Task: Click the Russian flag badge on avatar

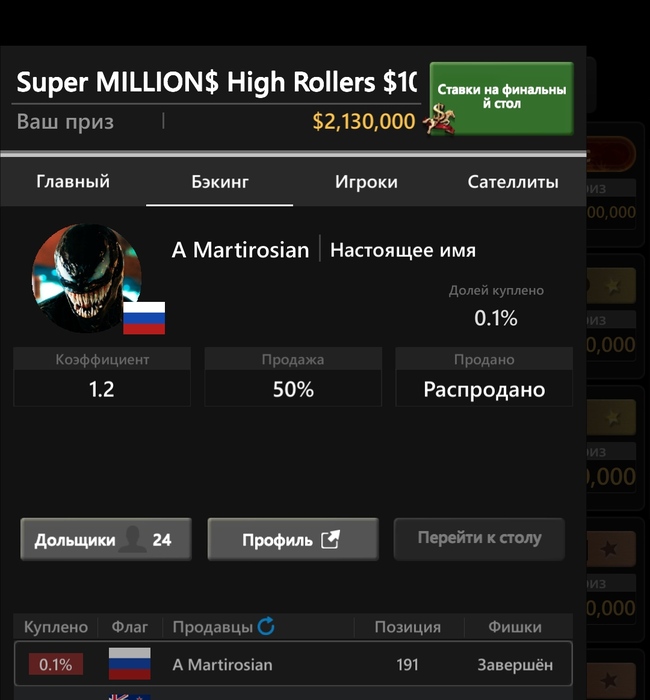Action: click(144, 318)
